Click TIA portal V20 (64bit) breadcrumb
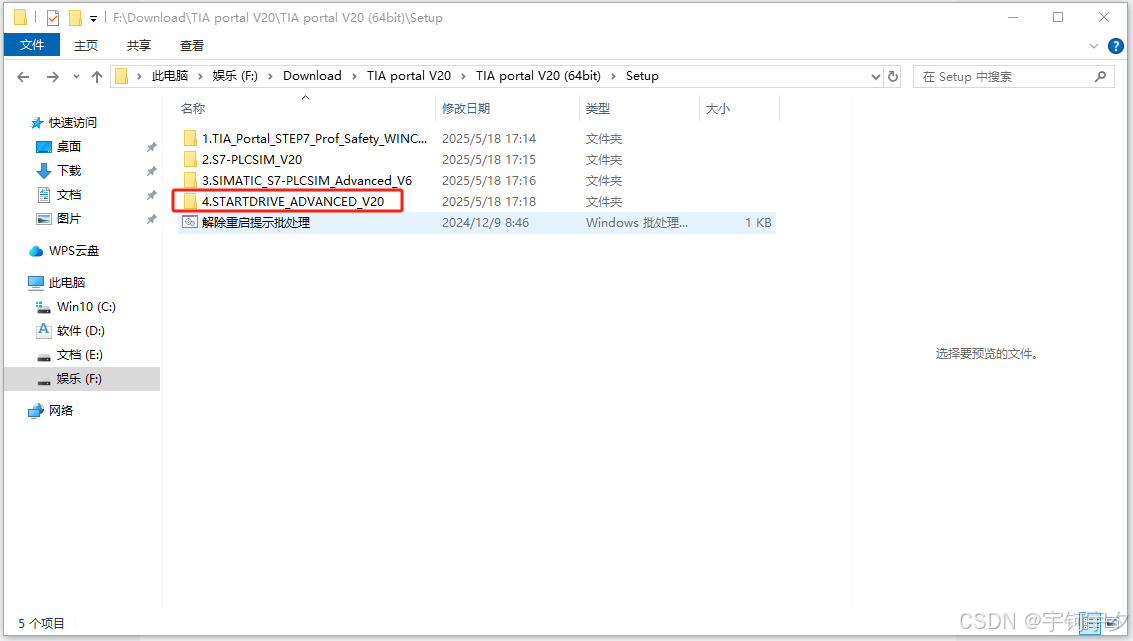Viewport: 1133px width, 641px height. click(538, 76)
